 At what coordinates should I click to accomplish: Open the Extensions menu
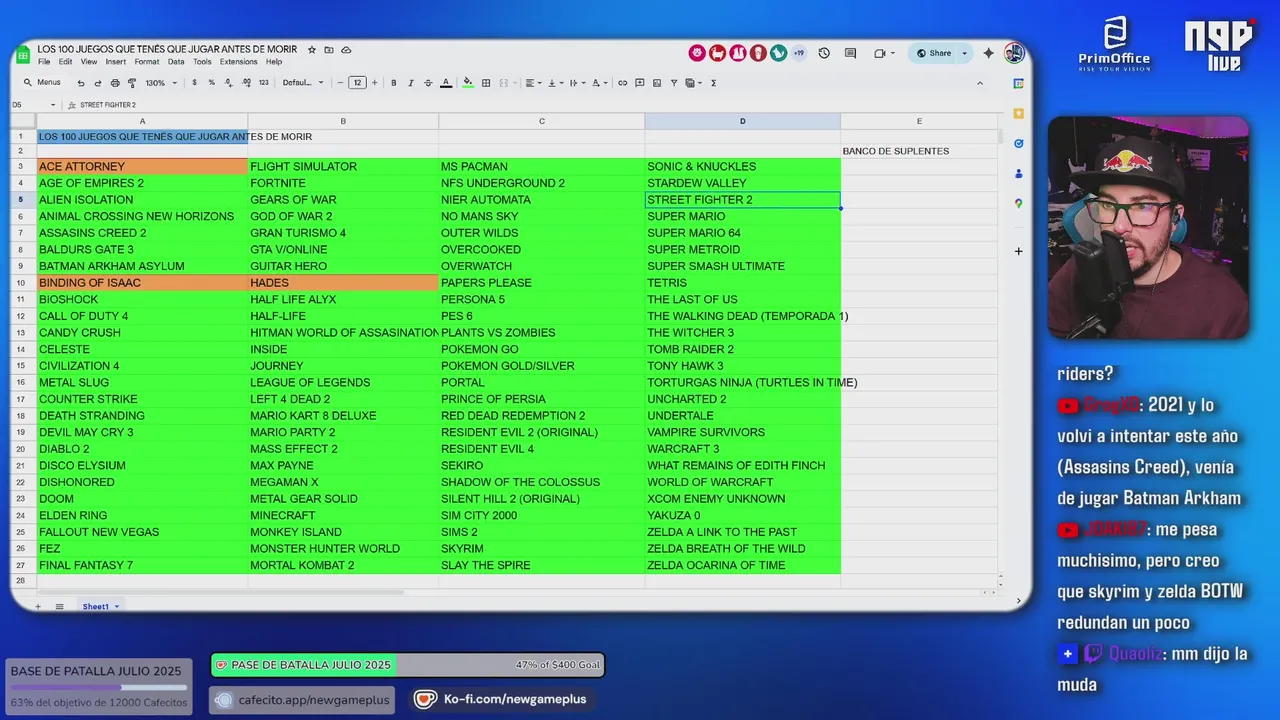pos(239,62)
